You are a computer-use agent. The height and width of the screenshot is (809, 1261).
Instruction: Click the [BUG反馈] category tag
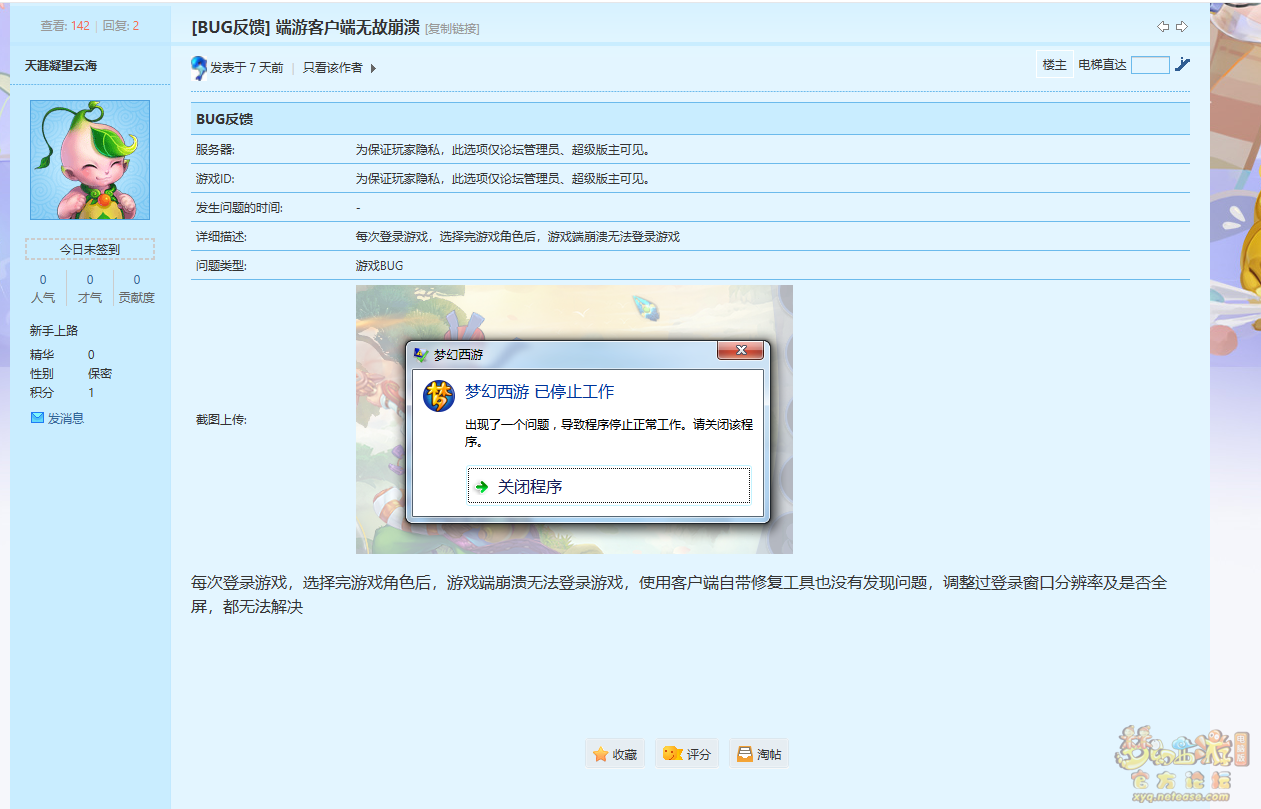pos(231,27)
